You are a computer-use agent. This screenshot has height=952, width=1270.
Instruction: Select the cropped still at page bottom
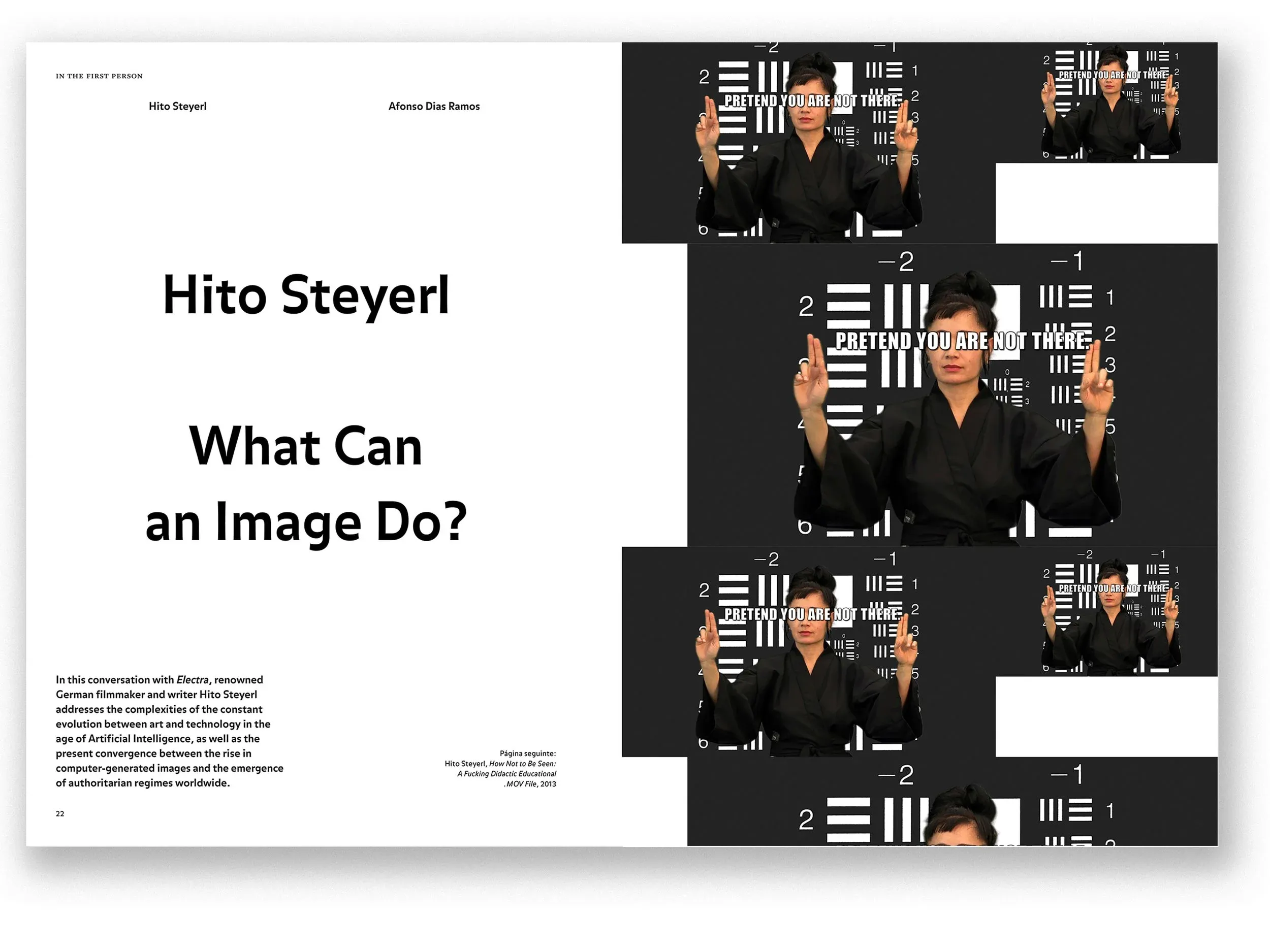(x=951, y=803)
